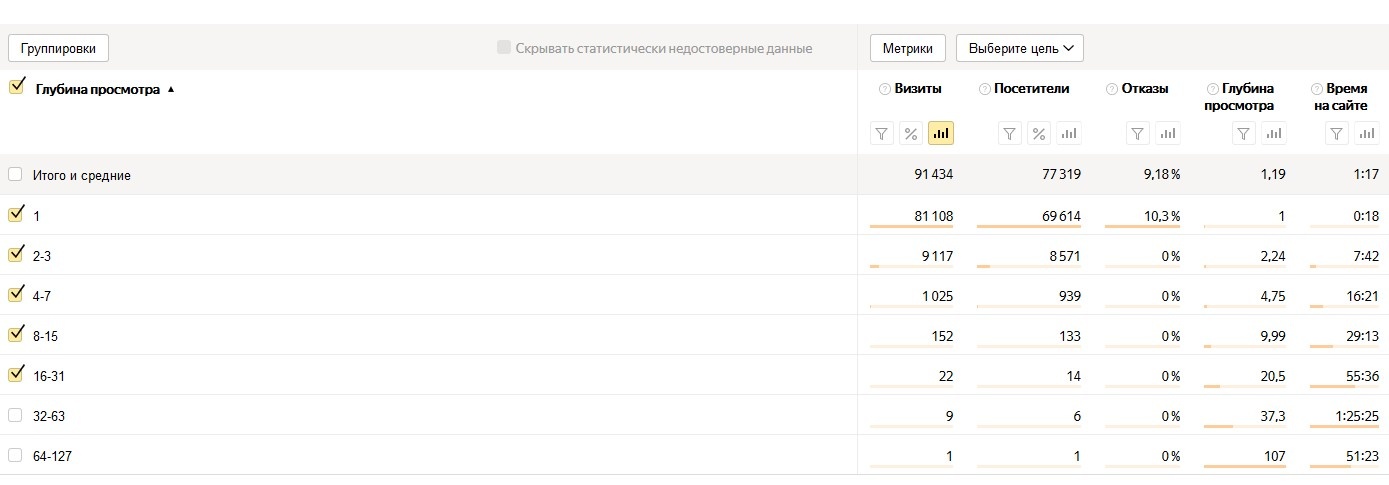Viewport: 1389px width, 485px height.
Task: Uncheck the row checkbox for depth 1
Action: point(16,214)
